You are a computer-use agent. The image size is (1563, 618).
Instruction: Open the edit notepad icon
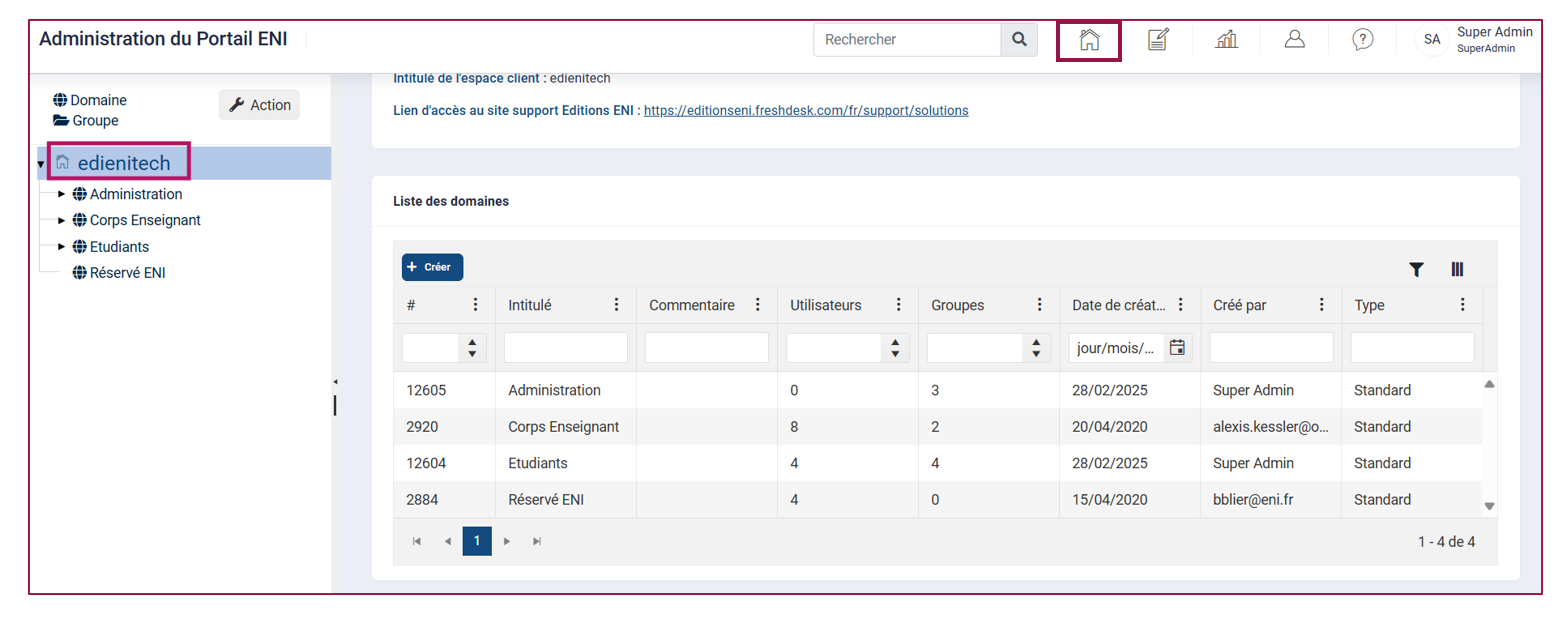coord(1157,40)
